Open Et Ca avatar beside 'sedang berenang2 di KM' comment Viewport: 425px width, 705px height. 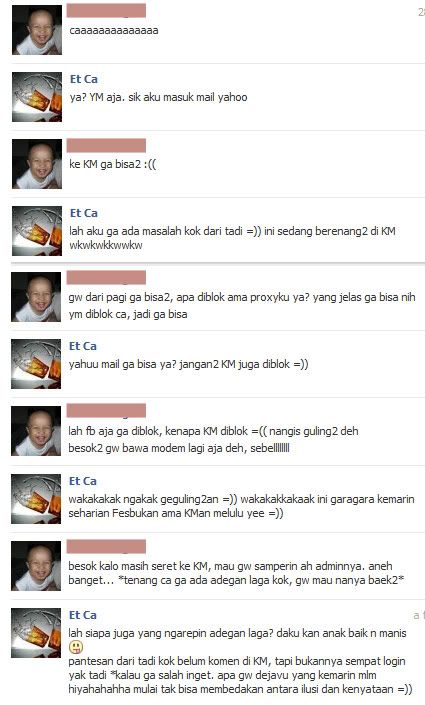(37, 231)
